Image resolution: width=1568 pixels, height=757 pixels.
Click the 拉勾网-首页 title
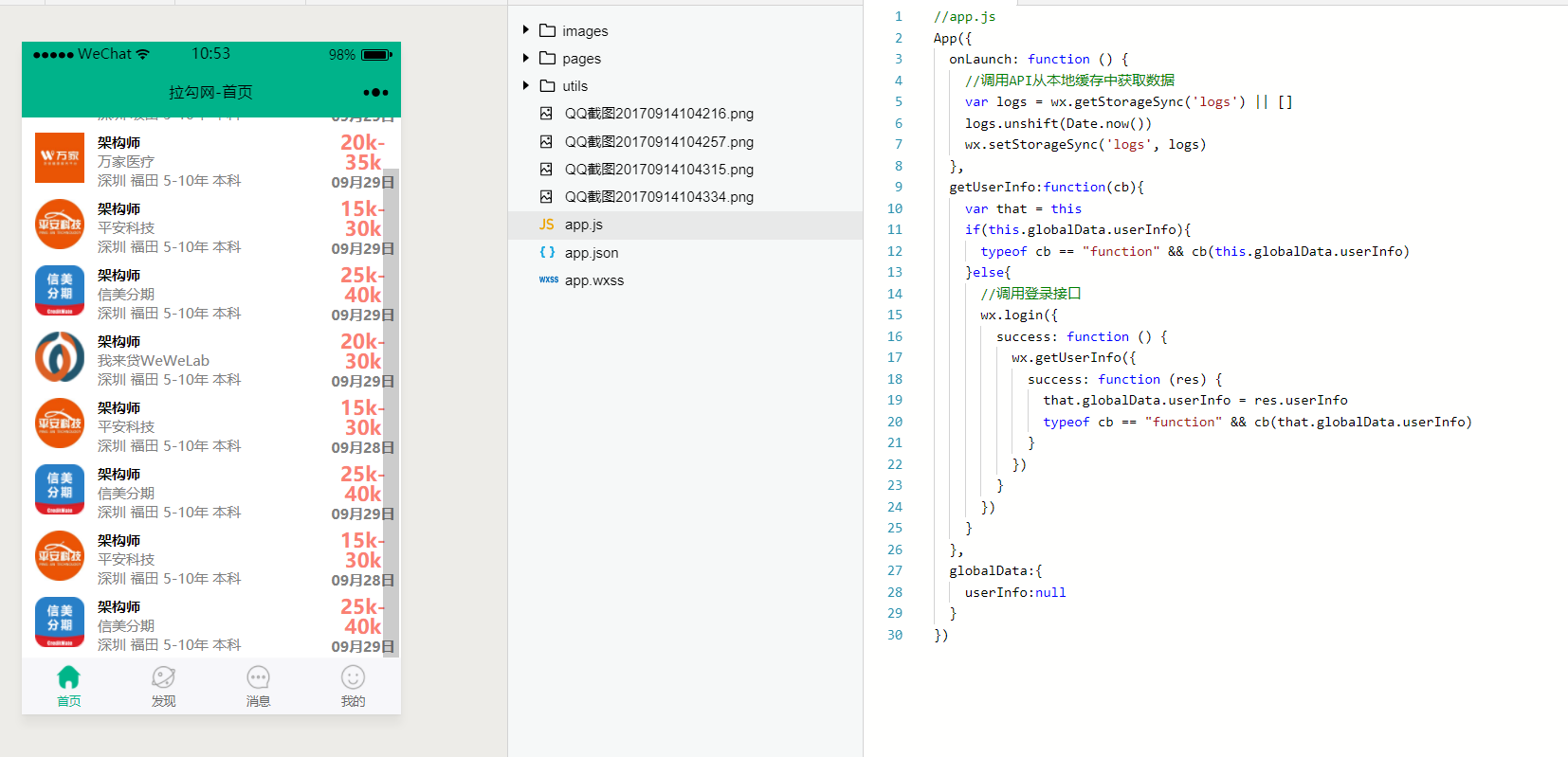[x=210, y=92]
